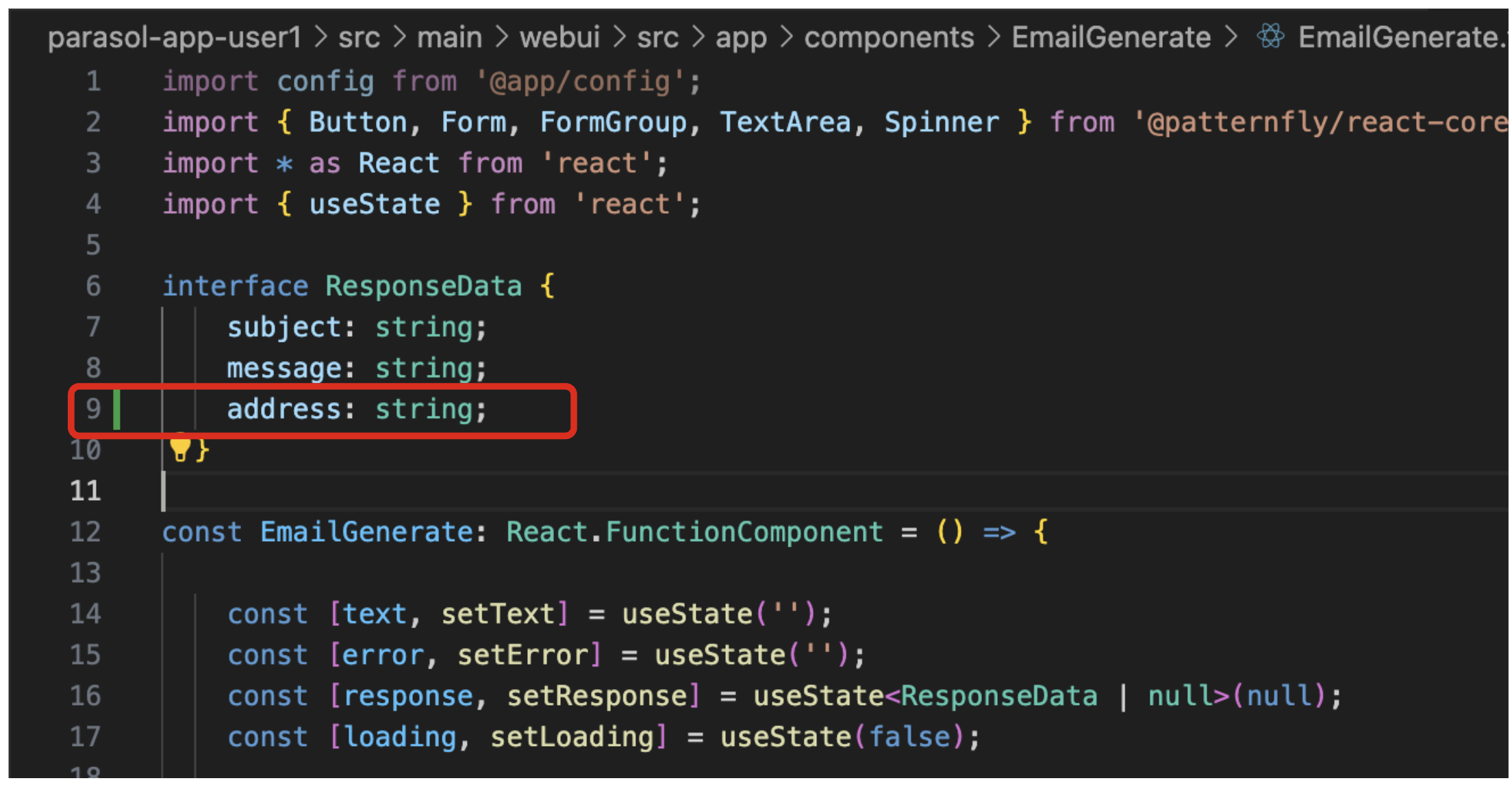Click the address property on line 9
Viewport: 1512px width, 785px height.
point(283,410)
